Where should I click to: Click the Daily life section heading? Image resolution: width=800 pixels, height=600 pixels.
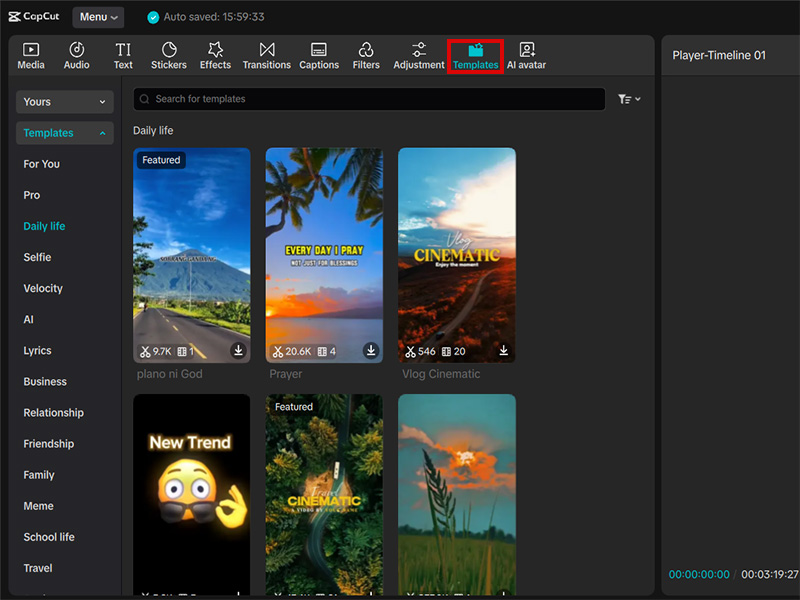153,131
